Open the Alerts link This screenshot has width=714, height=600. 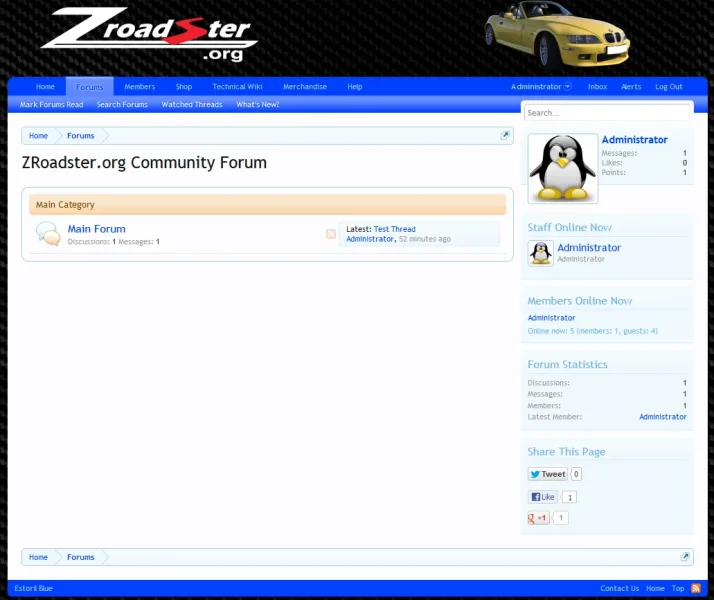pos(631,86)
